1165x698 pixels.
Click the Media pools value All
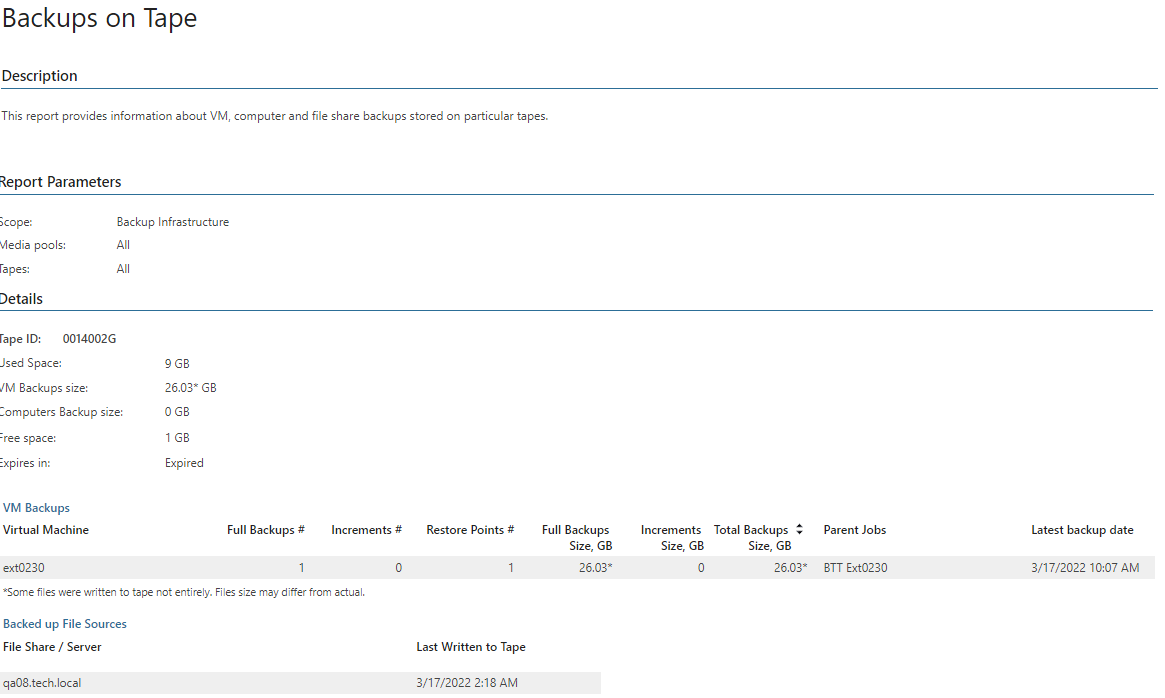[x=123, y=245]
